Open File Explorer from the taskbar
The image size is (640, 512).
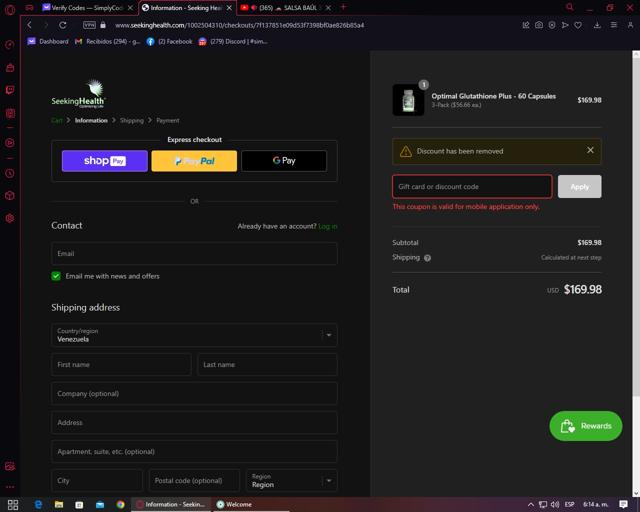(59, 505)
